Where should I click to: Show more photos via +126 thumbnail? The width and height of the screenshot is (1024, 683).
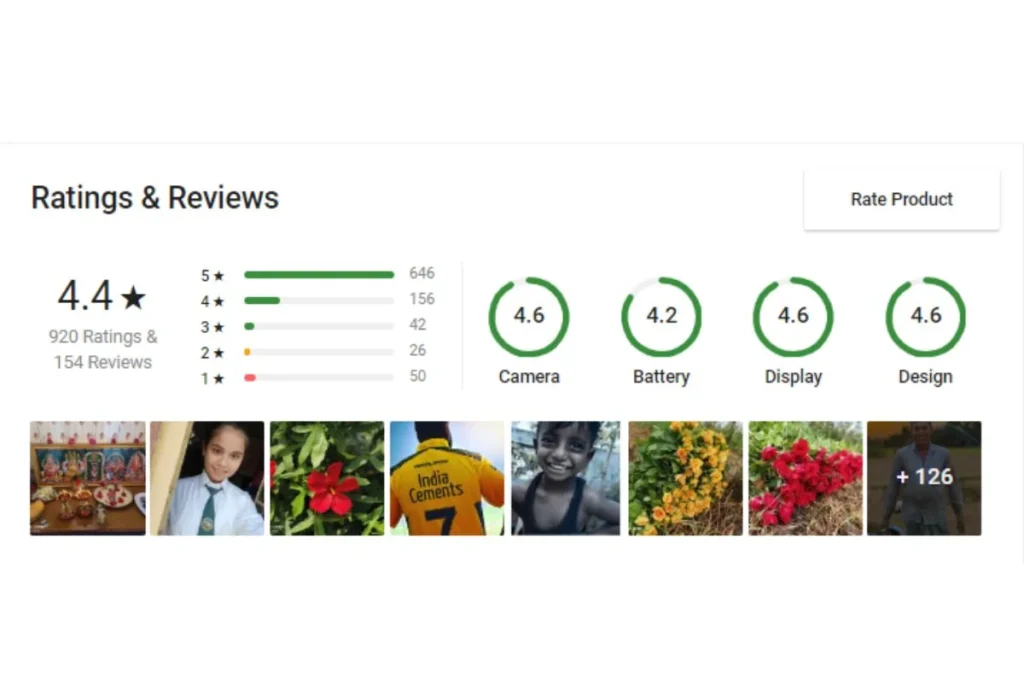pyautogui.click(x=924, y=478)
